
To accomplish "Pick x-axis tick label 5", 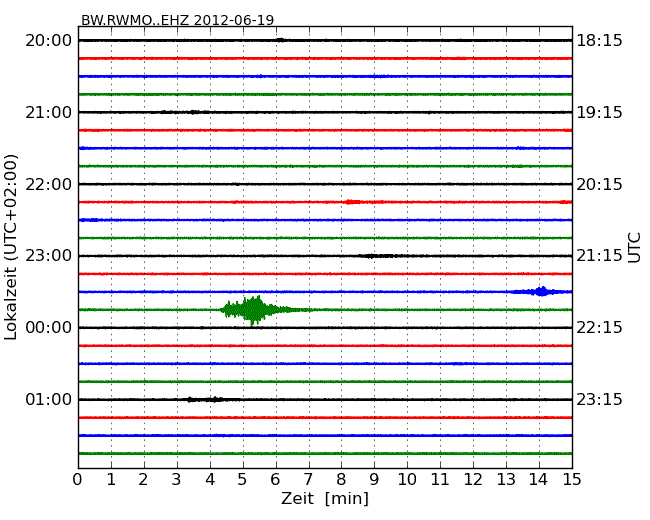I will click(x=243, y=479).
